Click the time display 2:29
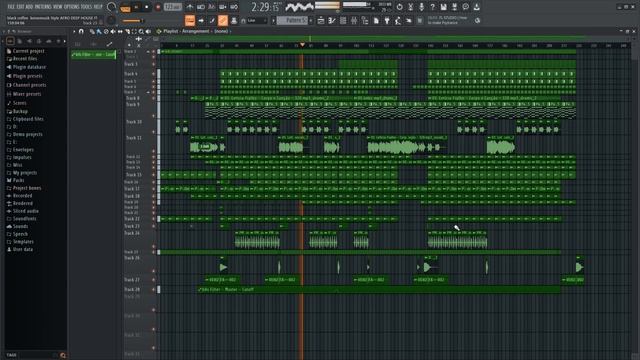Viewport: 640px width, 360px height. [265, 7]
